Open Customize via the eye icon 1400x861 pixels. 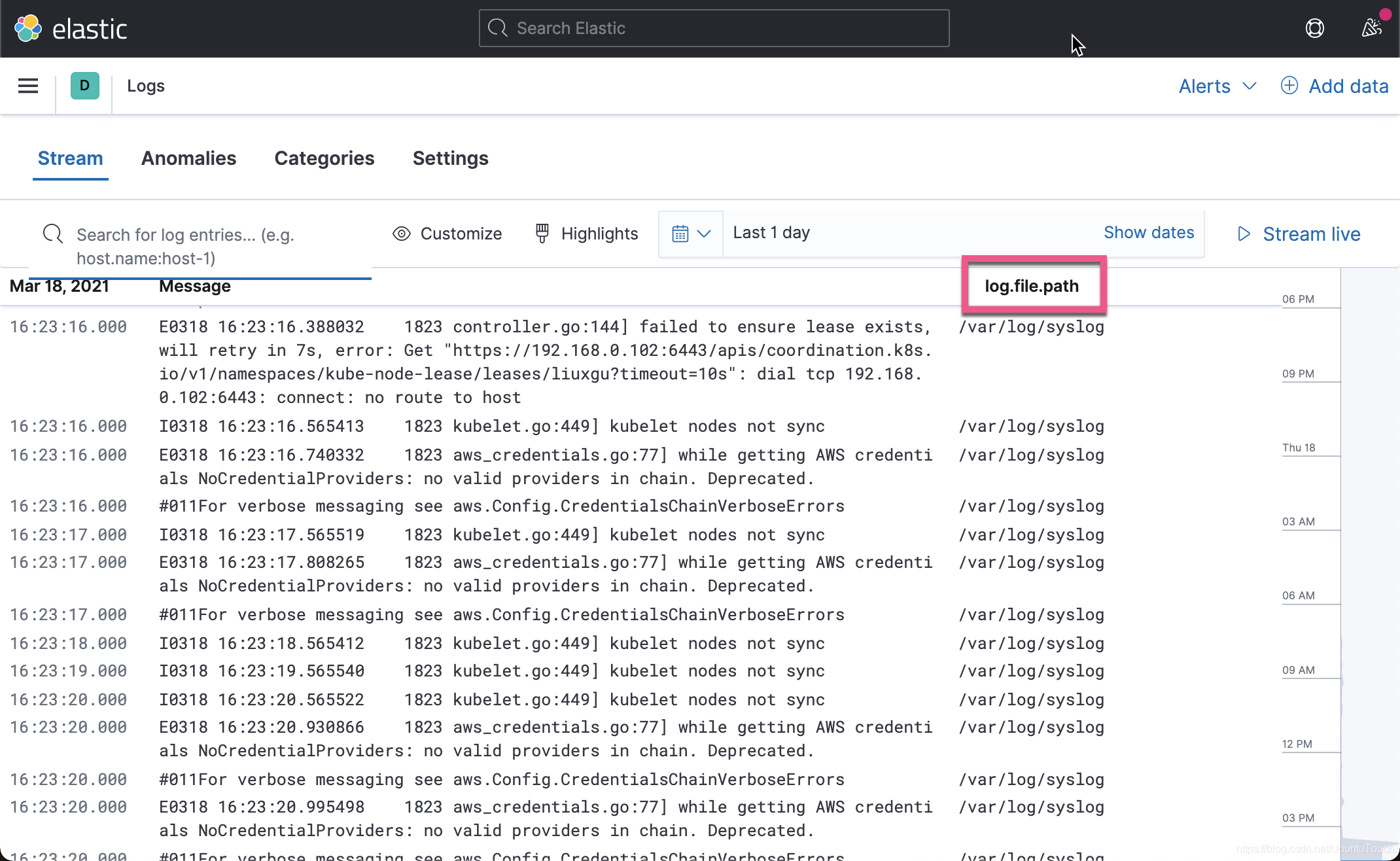coord(402,234)
